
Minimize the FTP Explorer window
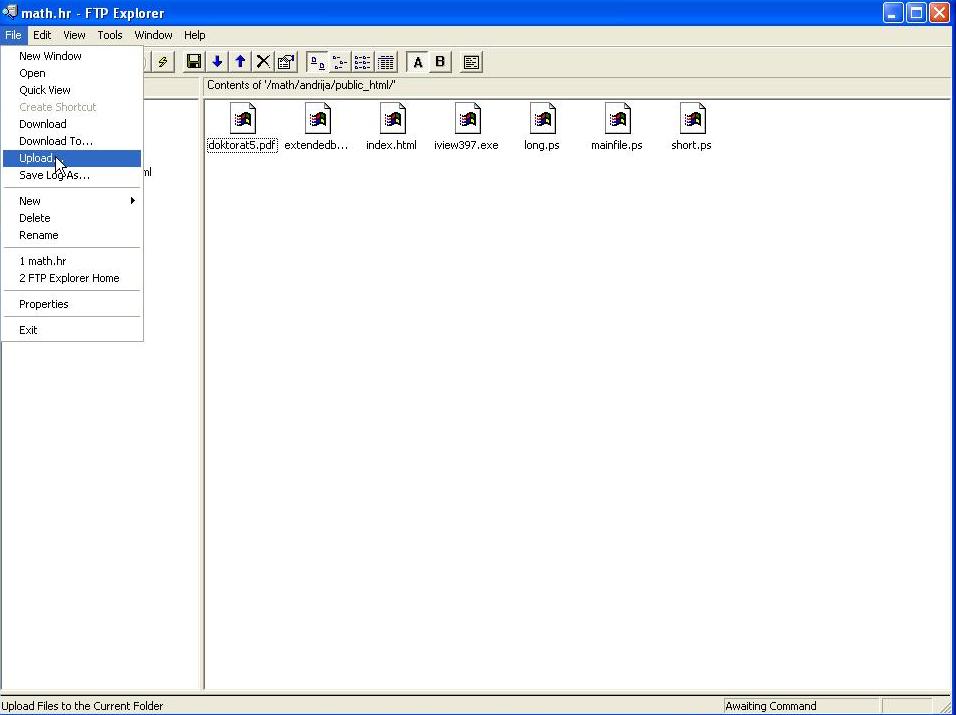pos(893,13)
